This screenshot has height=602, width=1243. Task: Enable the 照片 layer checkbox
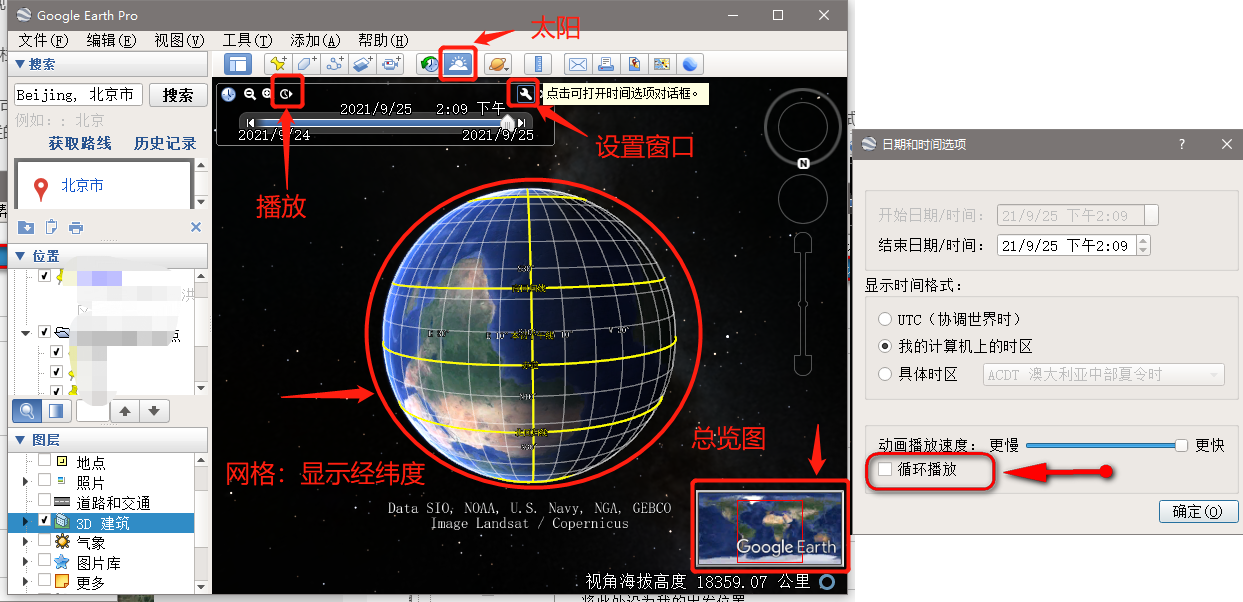44,482
